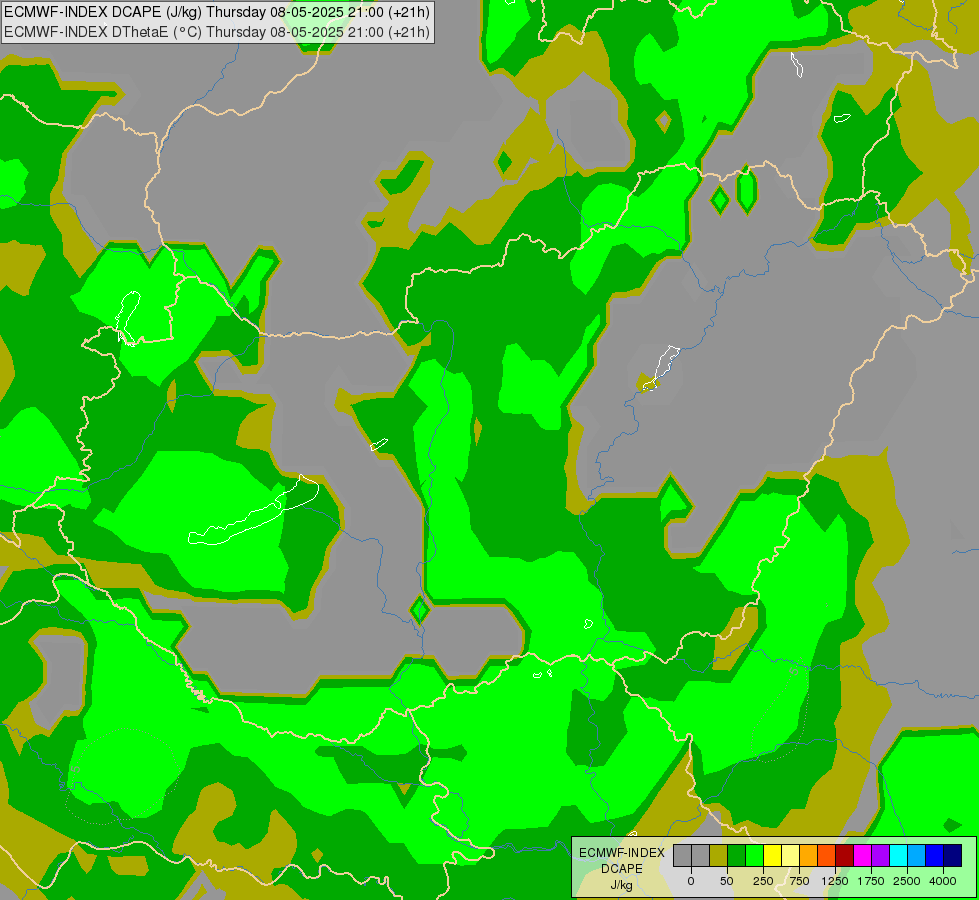Click the legend value 250
Viewport: 979px width, 900px height.
tap(763, 881)
